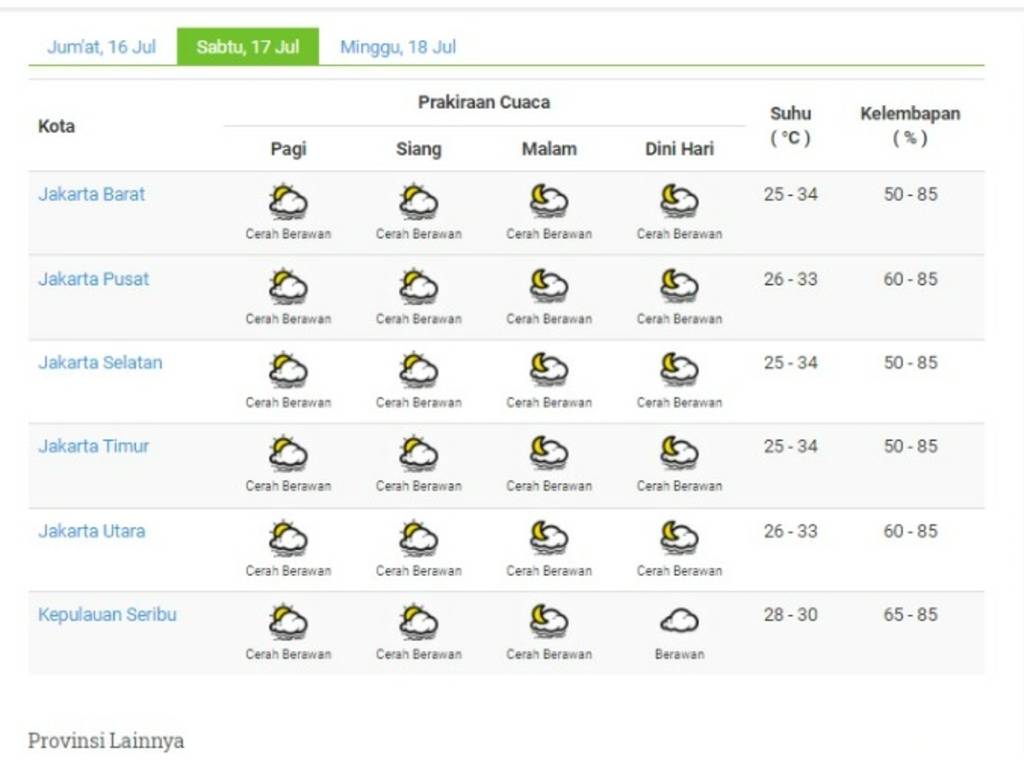Click the Suhu (°C) column header
The height and width of the screenshot is (768, 1024).
tap(790, 125)
